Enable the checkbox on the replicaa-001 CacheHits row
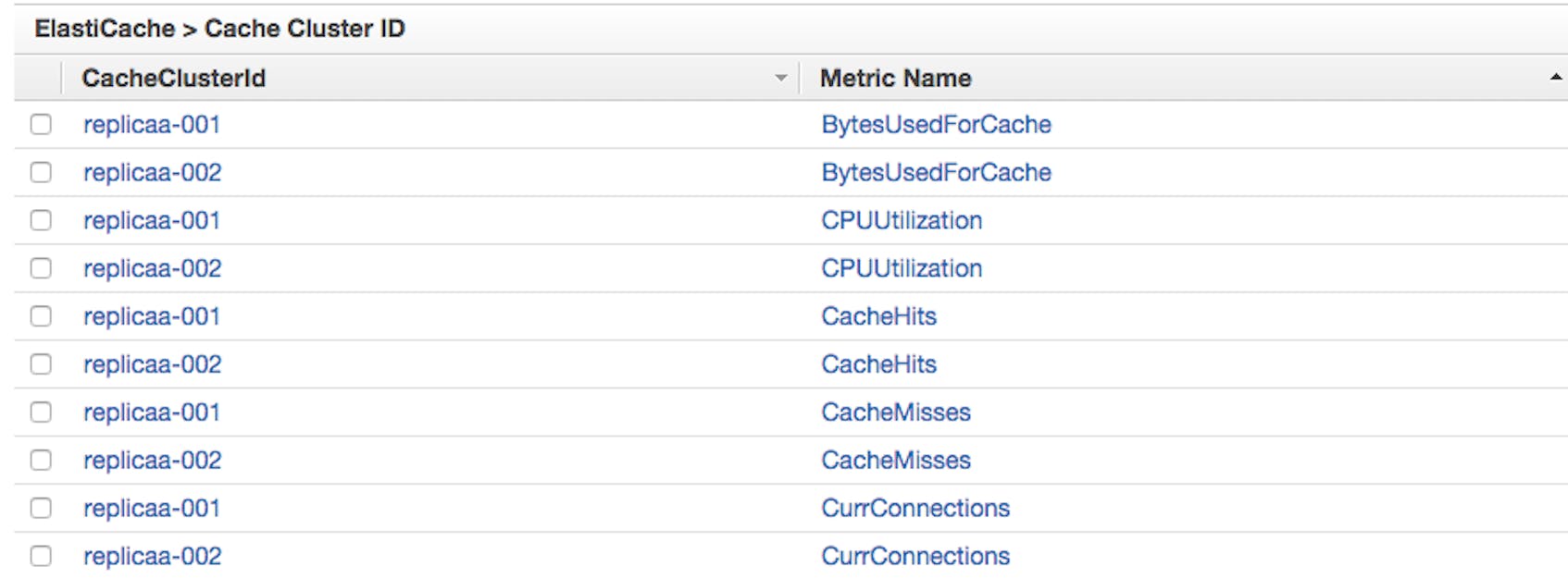 (x=41, y=316)
